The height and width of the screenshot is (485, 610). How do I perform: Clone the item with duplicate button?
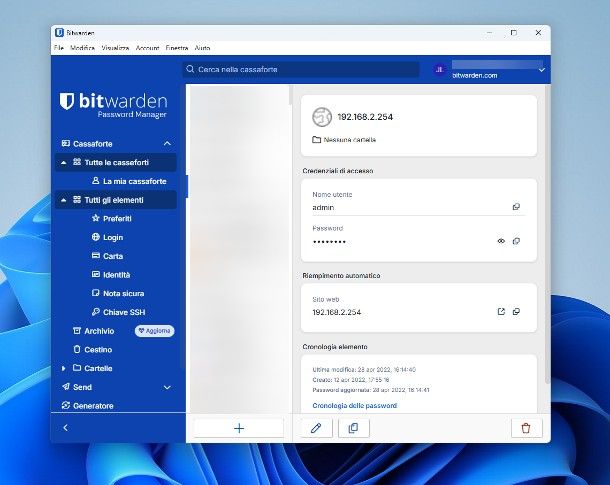point(353,428)
